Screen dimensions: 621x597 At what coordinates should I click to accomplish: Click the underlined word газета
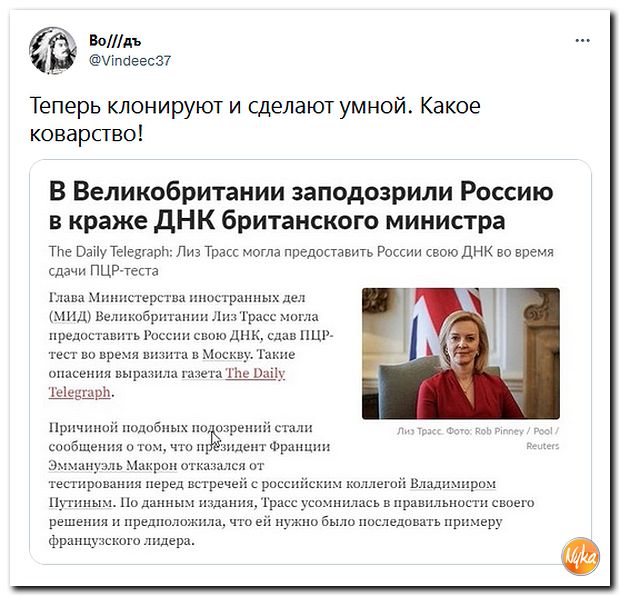tap(202, 373)
